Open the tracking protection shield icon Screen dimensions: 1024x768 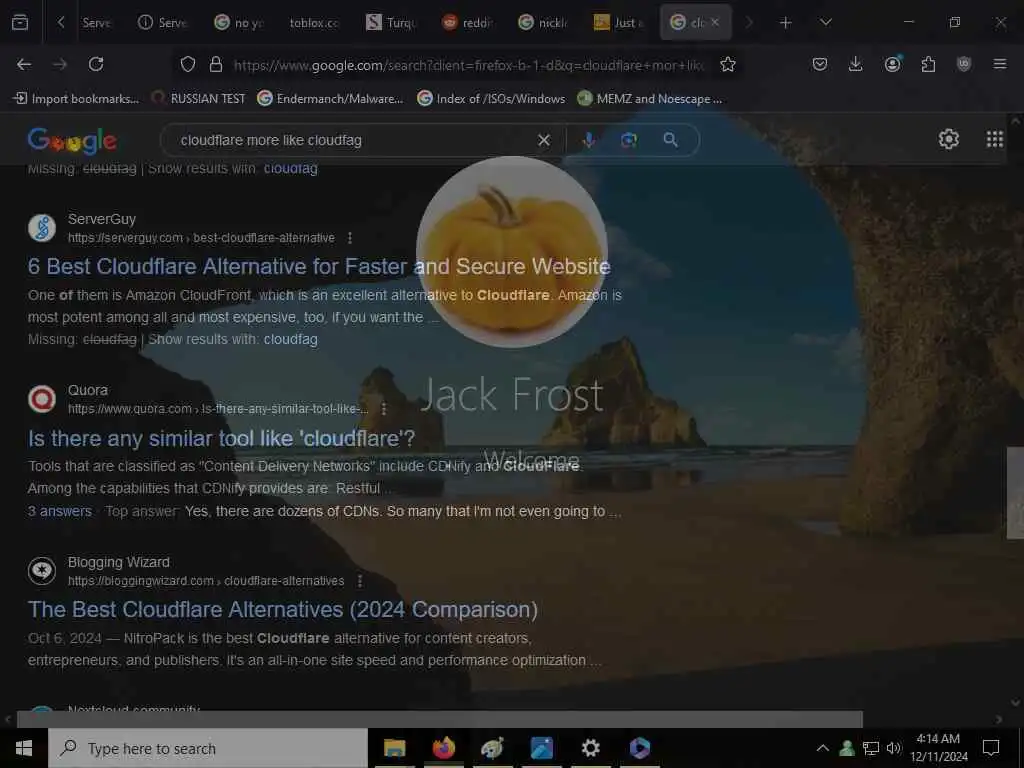188,64
